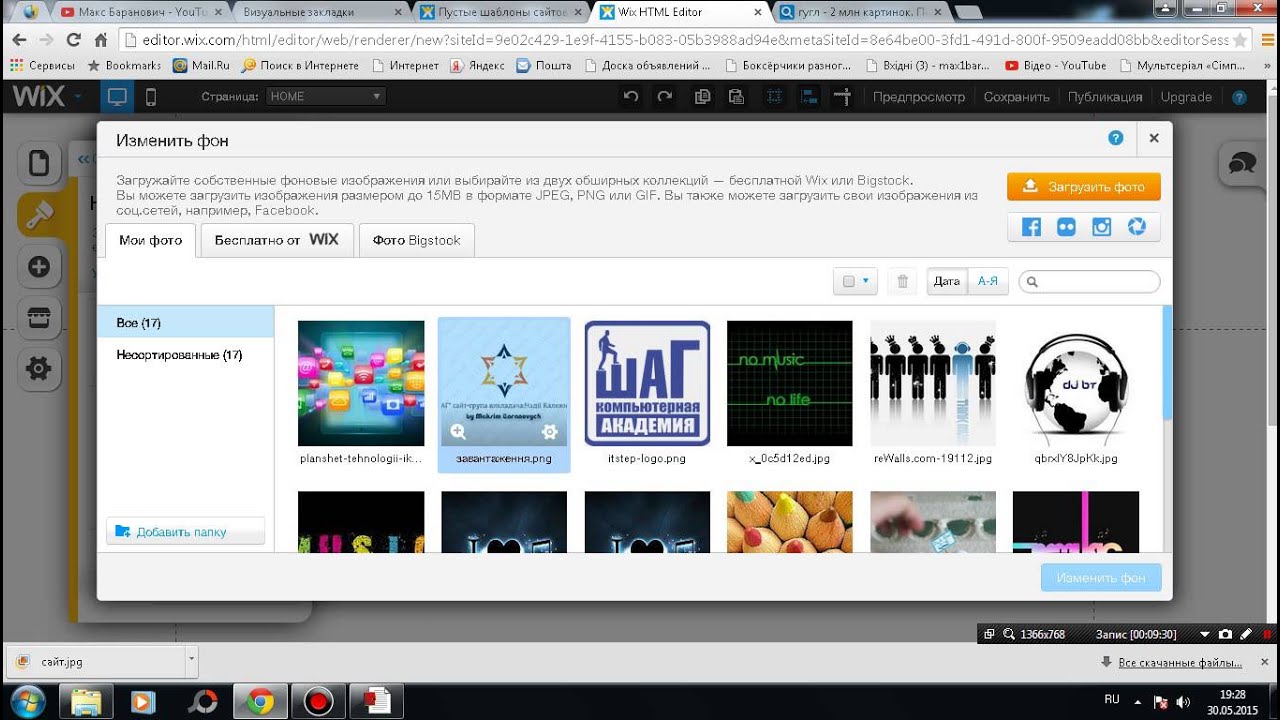The width and height of the screenshot is (1280, 720).
Task: Switch to Макс Баранович YouTube browser tab
Action: coord(140,12)
